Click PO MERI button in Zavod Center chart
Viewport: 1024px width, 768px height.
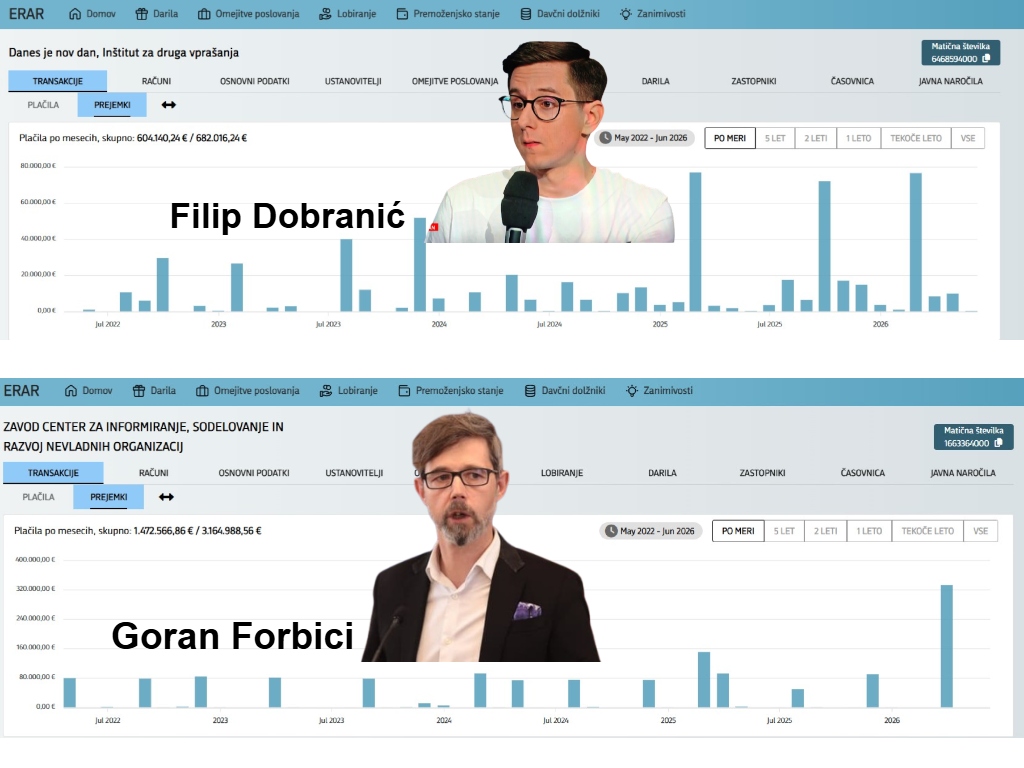[738, 531]
